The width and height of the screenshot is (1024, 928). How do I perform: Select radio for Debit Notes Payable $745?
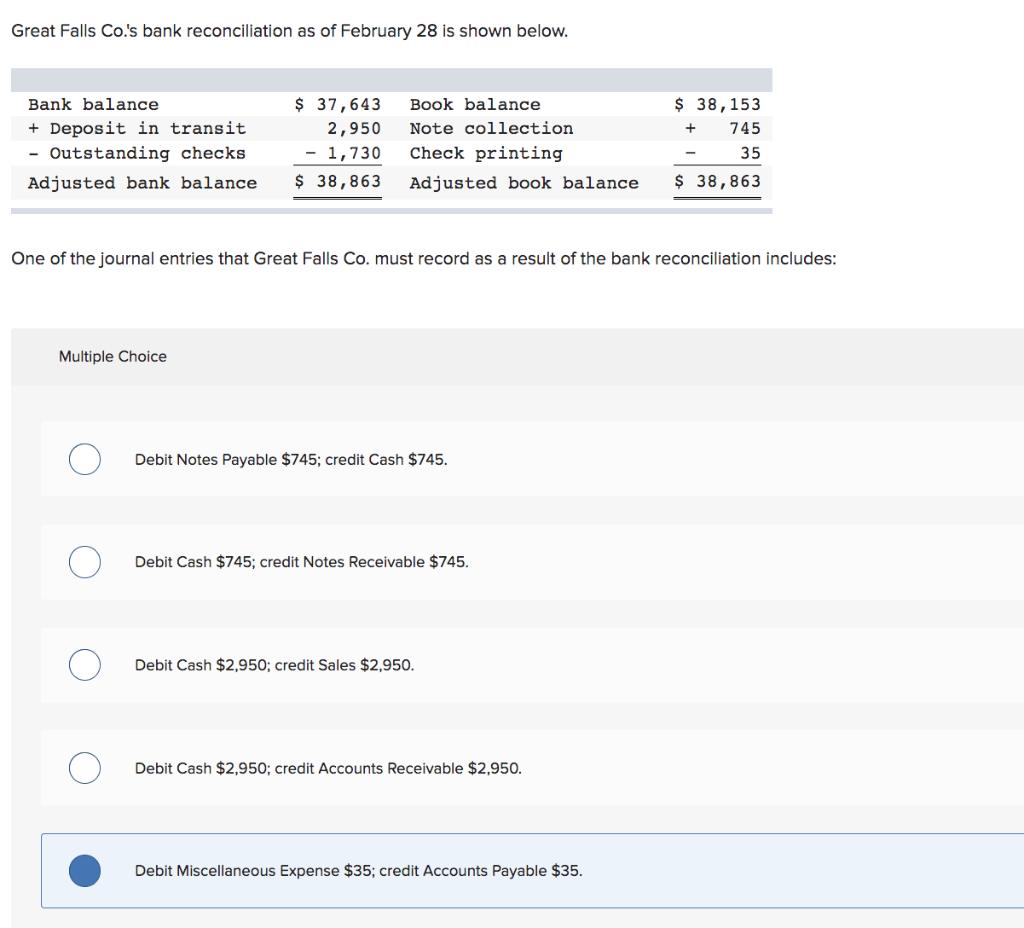click(x=85, y=459)
